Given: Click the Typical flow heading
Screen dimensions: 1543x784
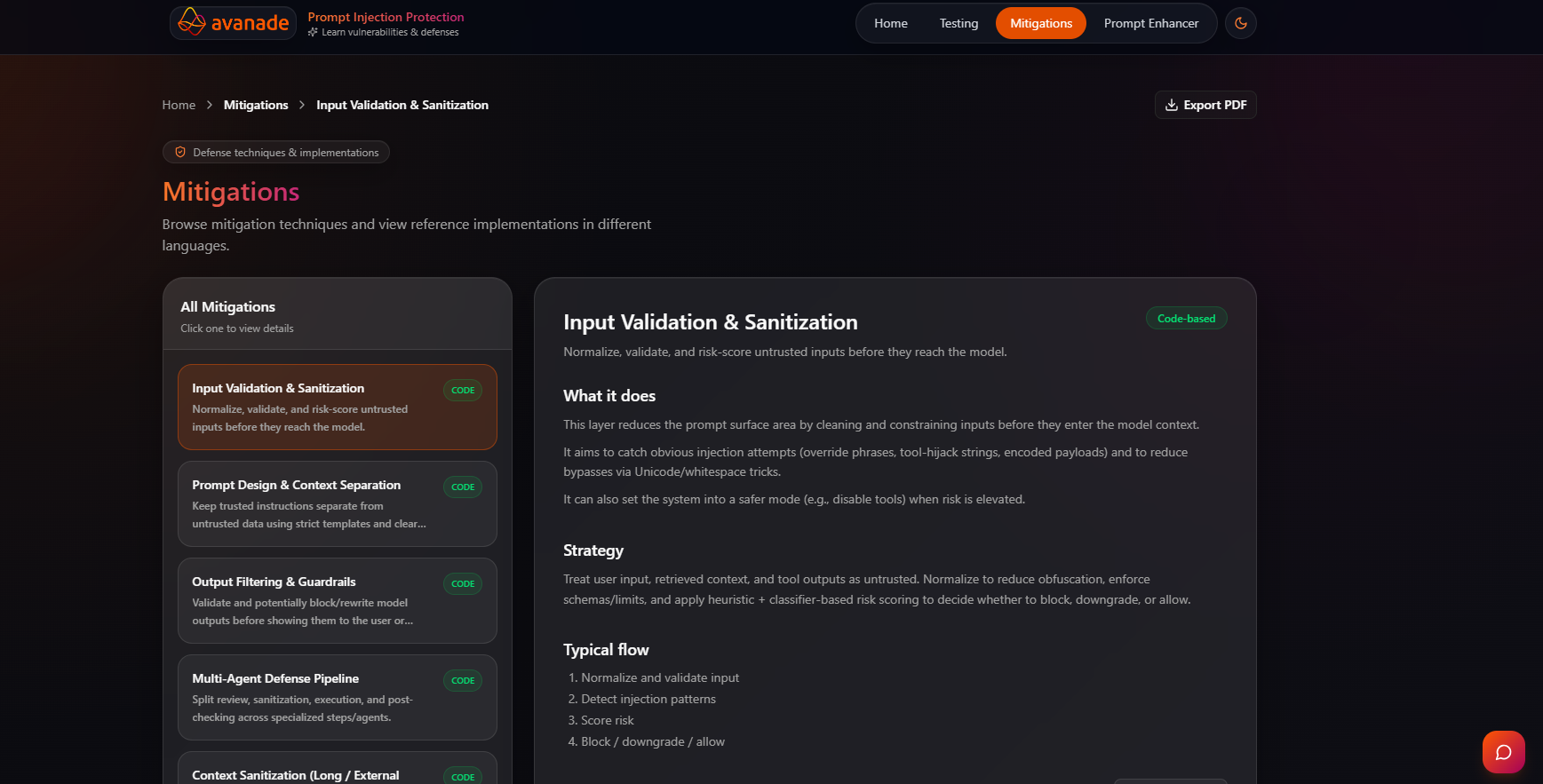Looking at the screenshot, I should click(x=606, y=650).
